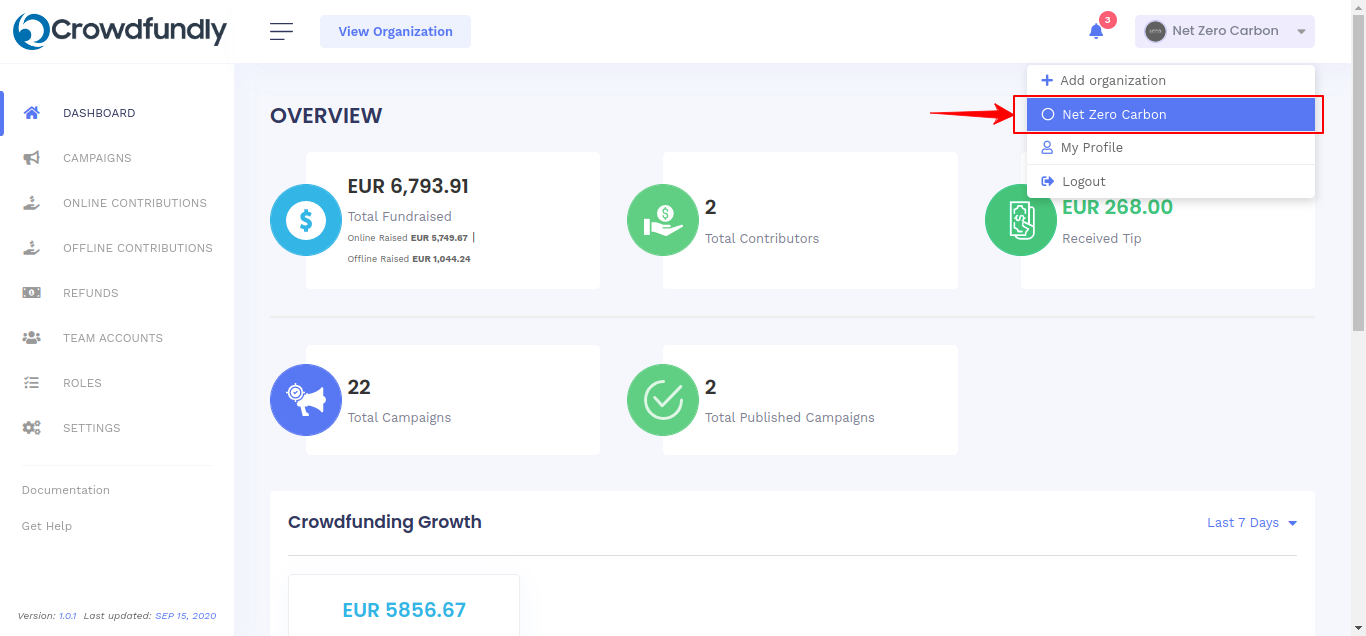Open the Documentation link
The height and width of the screenshot is (636, 1366).
click(66, 490)
